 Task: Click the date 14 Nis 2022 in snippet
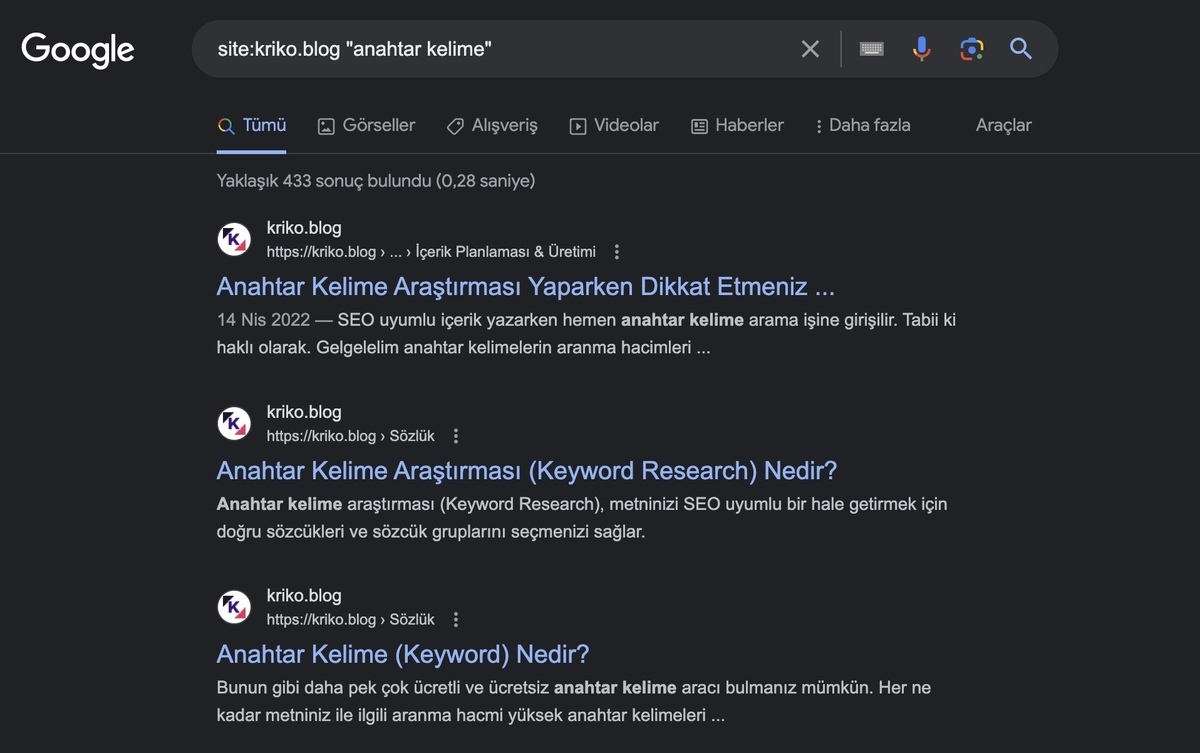pos(262,320)
